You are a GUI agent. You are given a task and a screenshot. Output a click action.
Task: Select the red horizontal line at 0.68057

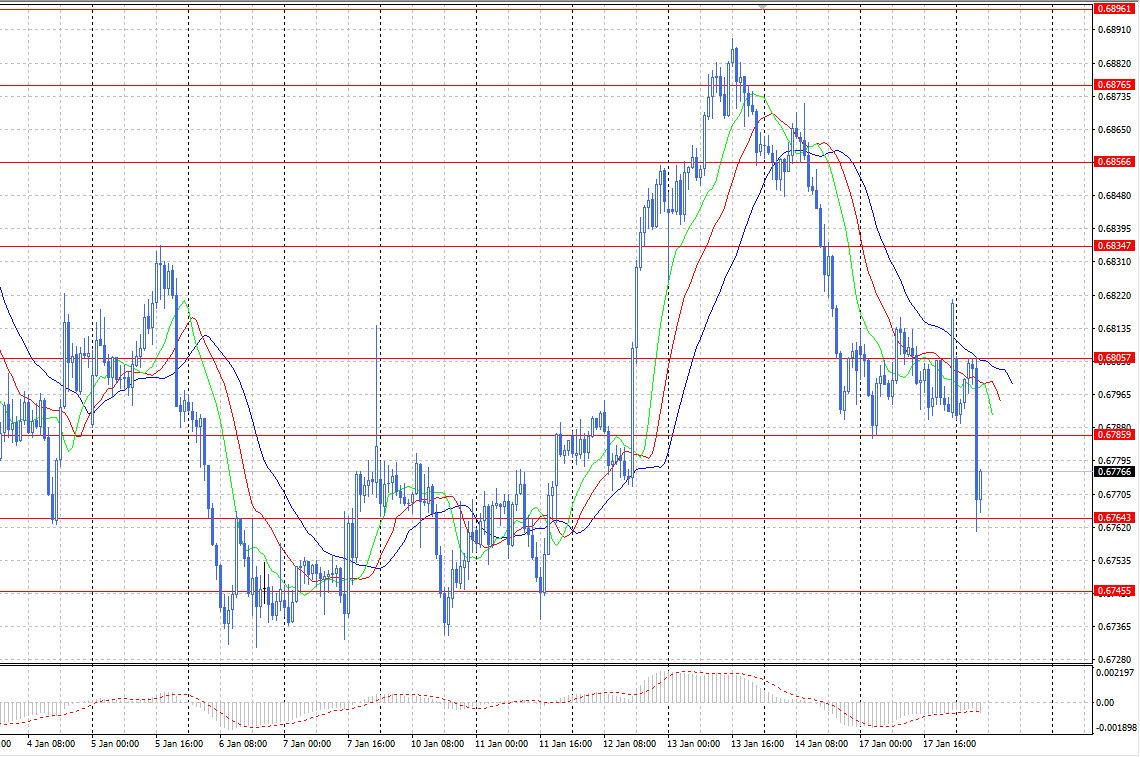pyautogui.click(x=547, y=359)
